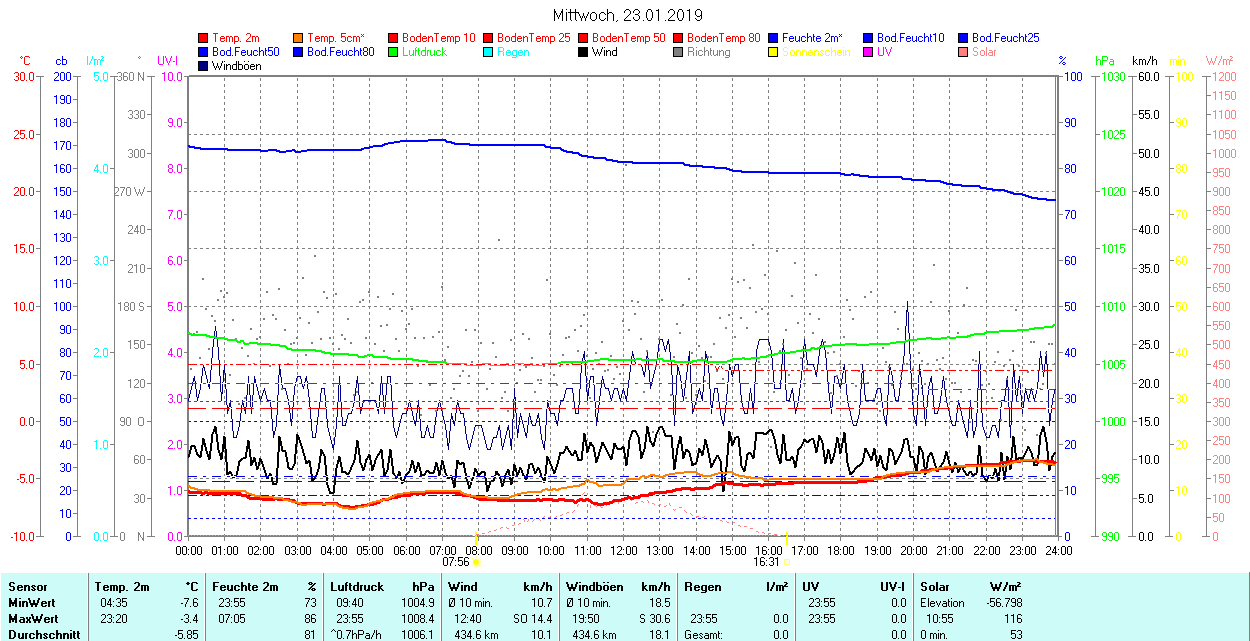Click the 16:31 sunset time marker

click(767, 561)
